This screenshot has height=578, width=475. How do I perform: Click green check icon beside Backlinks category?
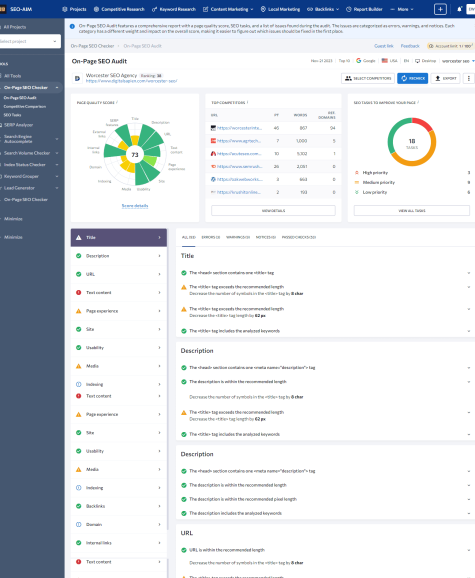(x=78, y=506)
